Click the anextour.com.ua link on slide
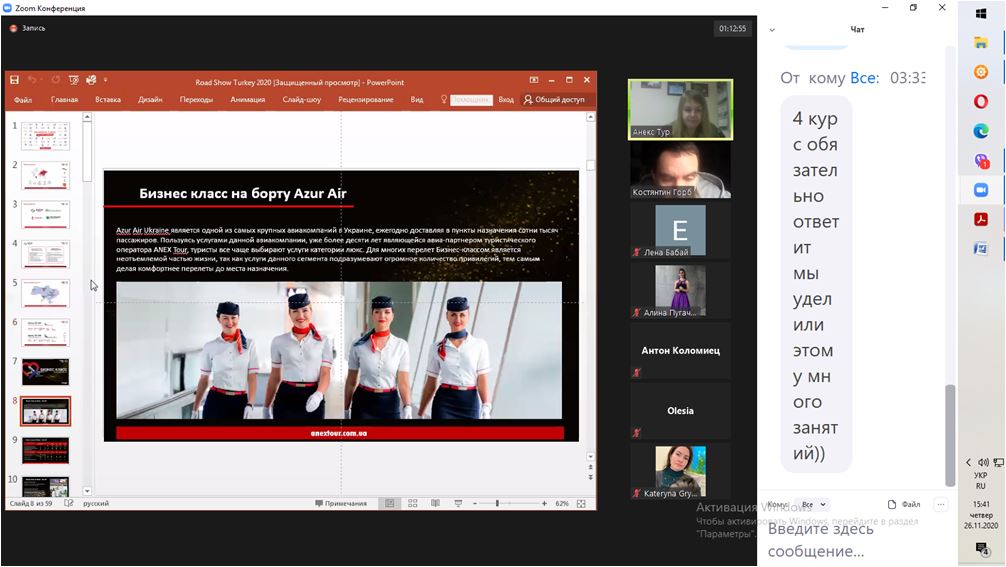 pyautogui.click(x=339, y=434)
